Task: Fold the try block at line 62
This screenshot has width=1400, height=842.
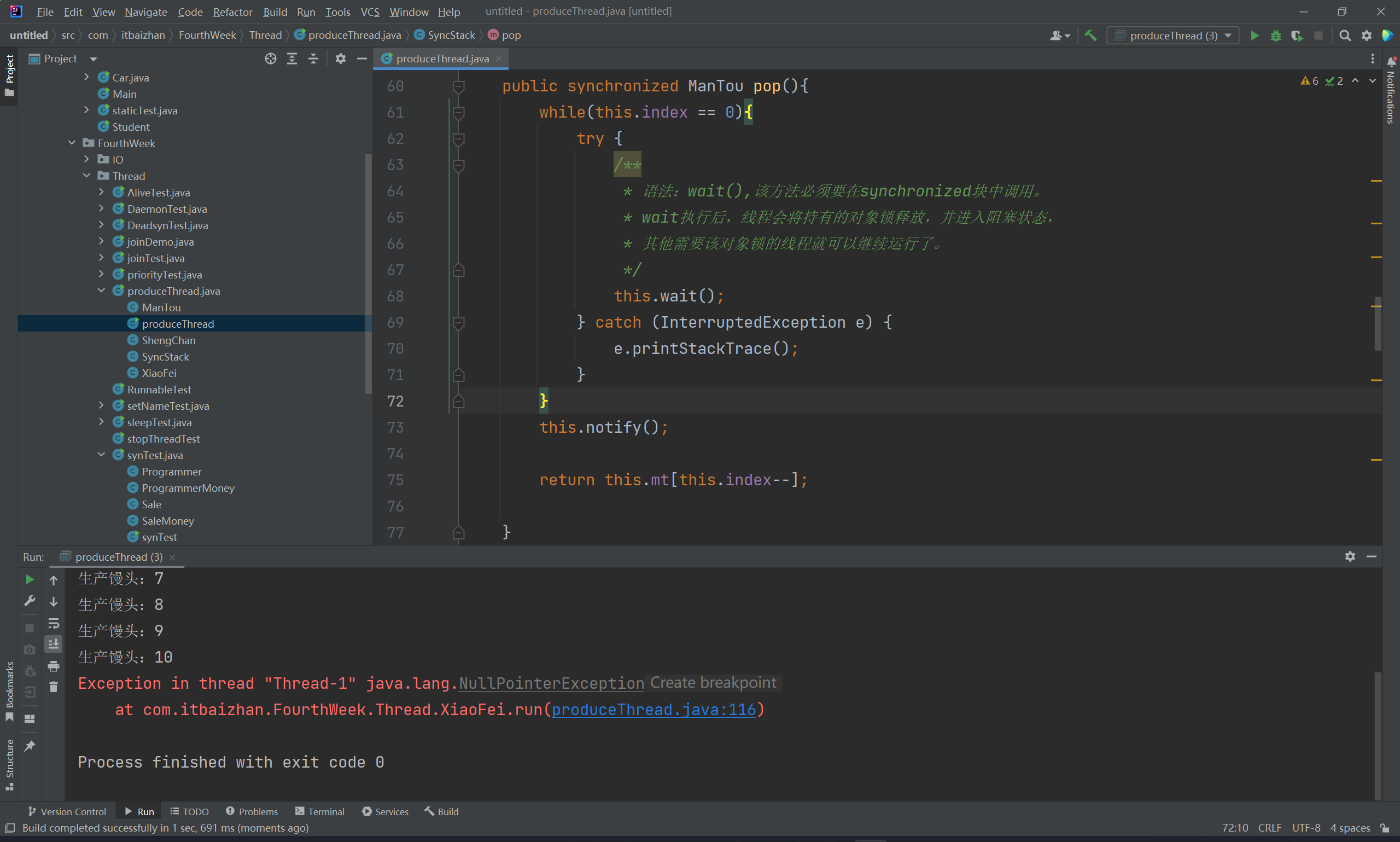Action: tap(459, 138)
